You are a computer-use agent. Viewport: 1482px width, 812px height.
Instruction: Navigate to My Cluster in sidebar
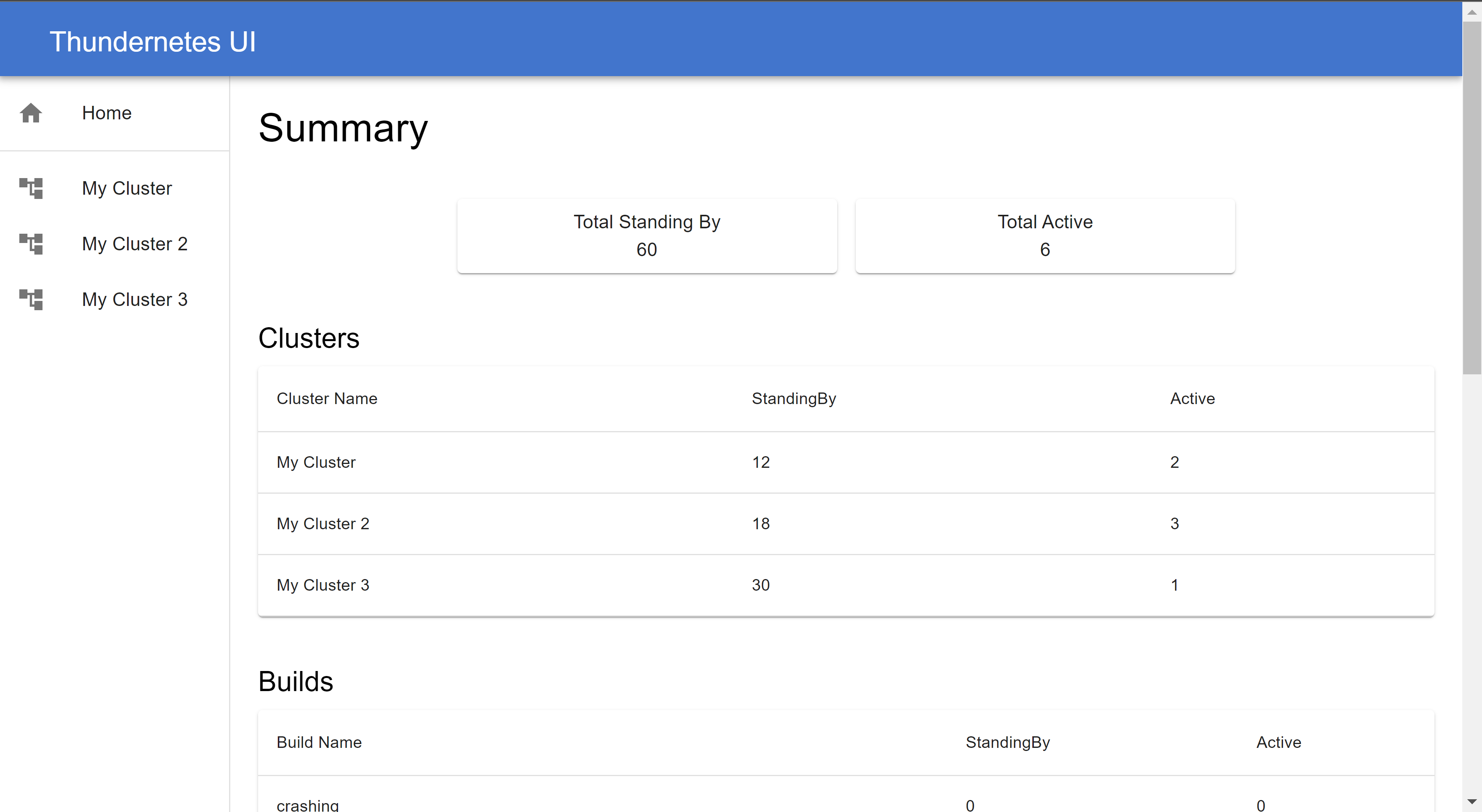pyautogui.click(x=127, y=188)
